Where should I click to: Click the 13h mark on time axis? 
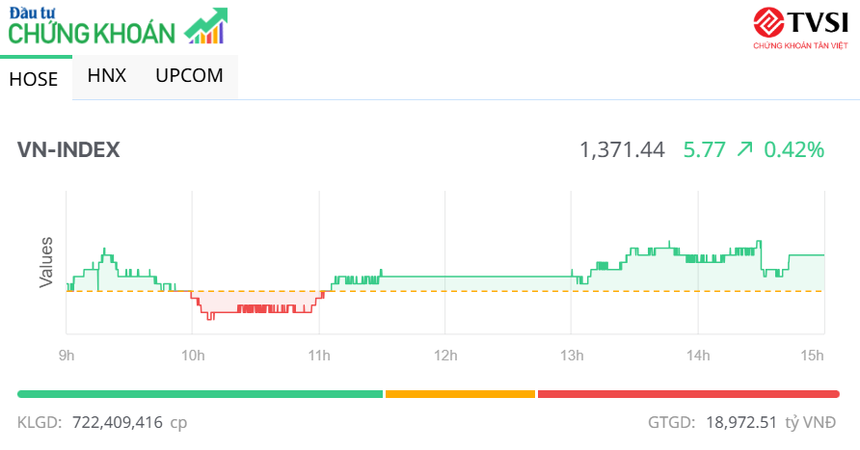pos(571,355)
